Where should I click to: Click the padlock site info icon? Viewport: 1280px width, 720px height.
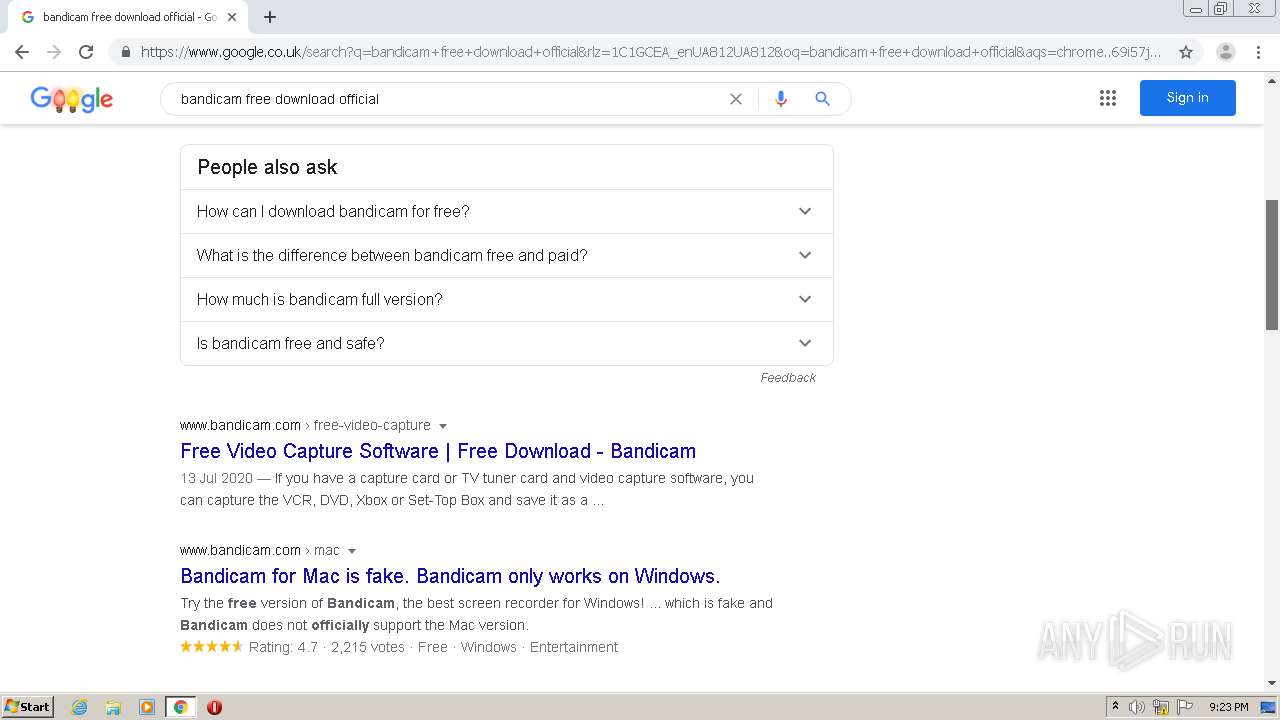tap(125, 52)
